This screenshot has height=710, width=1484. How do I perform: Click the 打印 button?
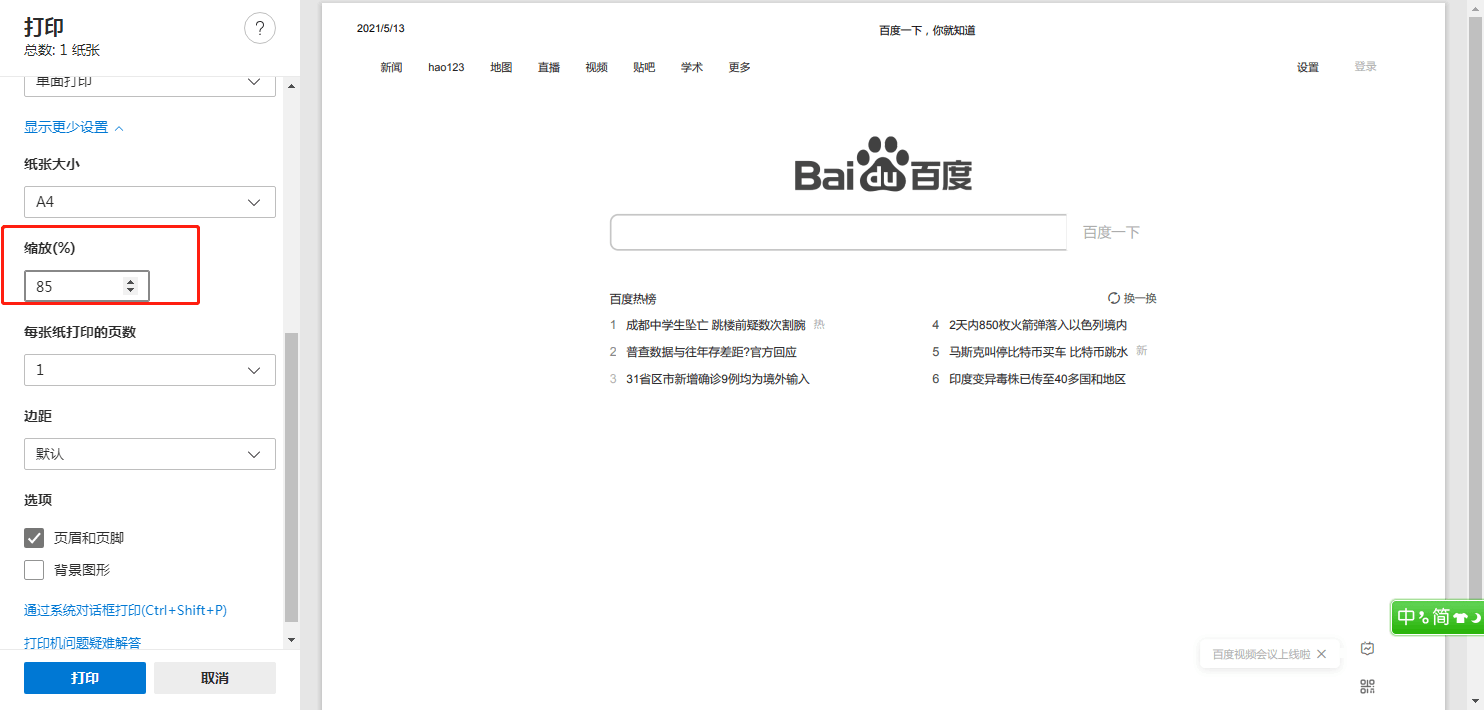[x=85, y=678]
